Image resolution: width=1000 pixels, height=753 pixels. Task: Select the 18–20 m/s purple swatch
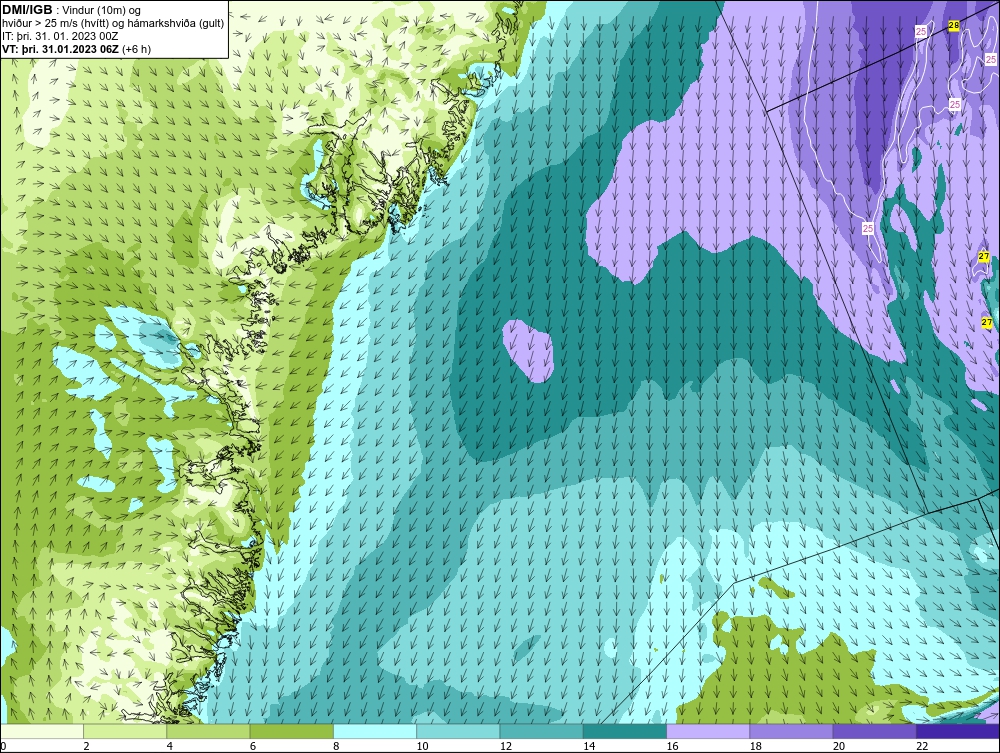[x=791, y=731]
